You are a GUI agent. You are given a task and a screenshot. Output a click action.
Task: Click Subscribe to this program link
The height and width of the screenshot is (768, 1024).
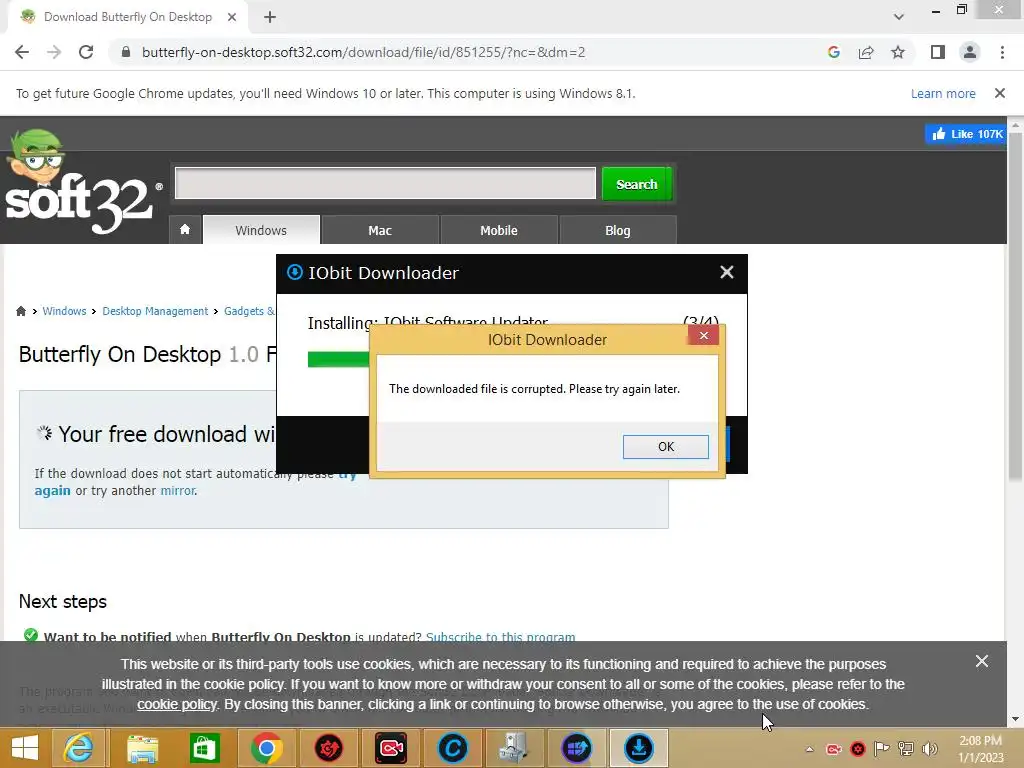coord(500,637)
